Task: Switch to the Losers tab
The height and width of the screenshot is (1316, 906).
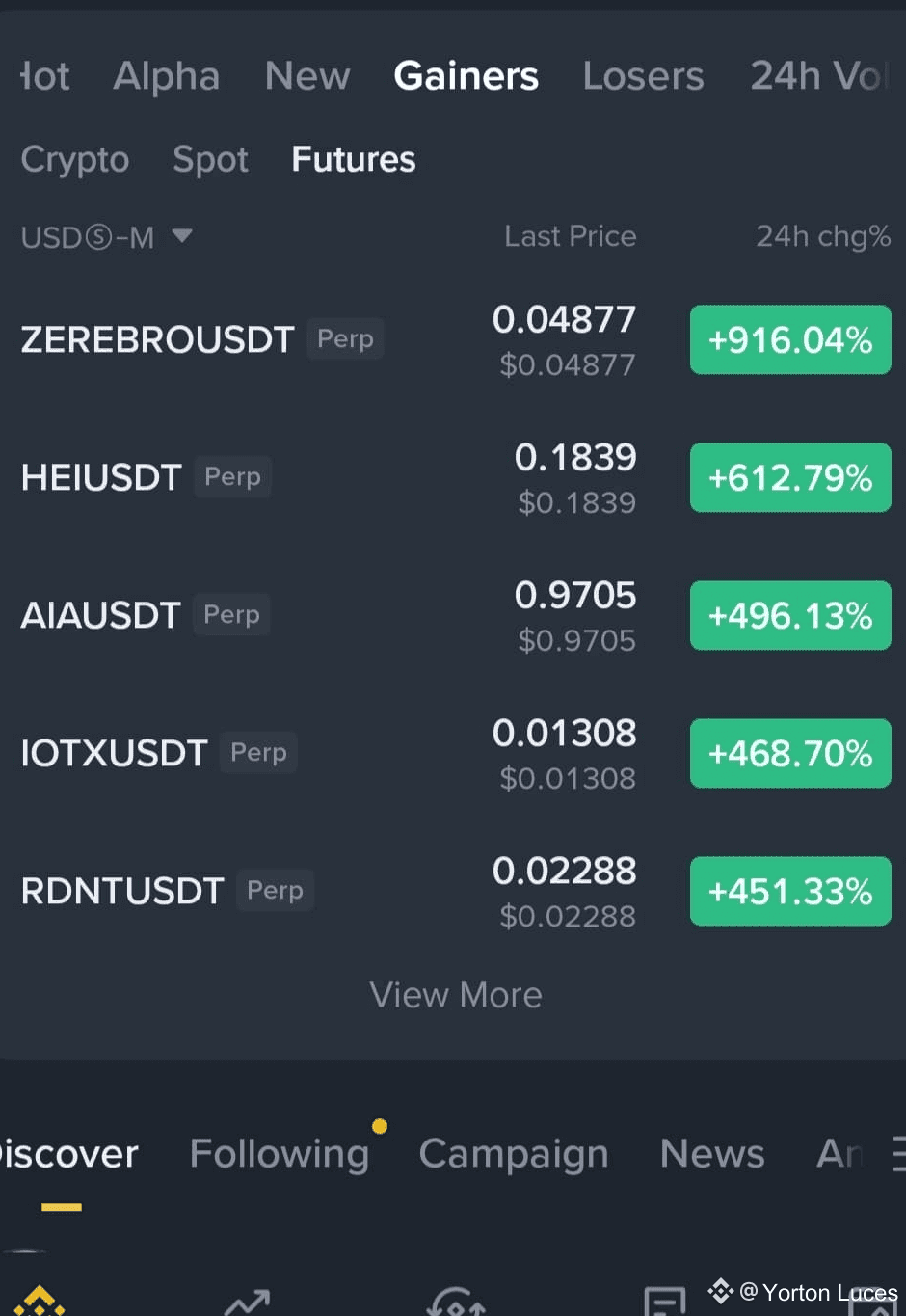Action: 643,76
